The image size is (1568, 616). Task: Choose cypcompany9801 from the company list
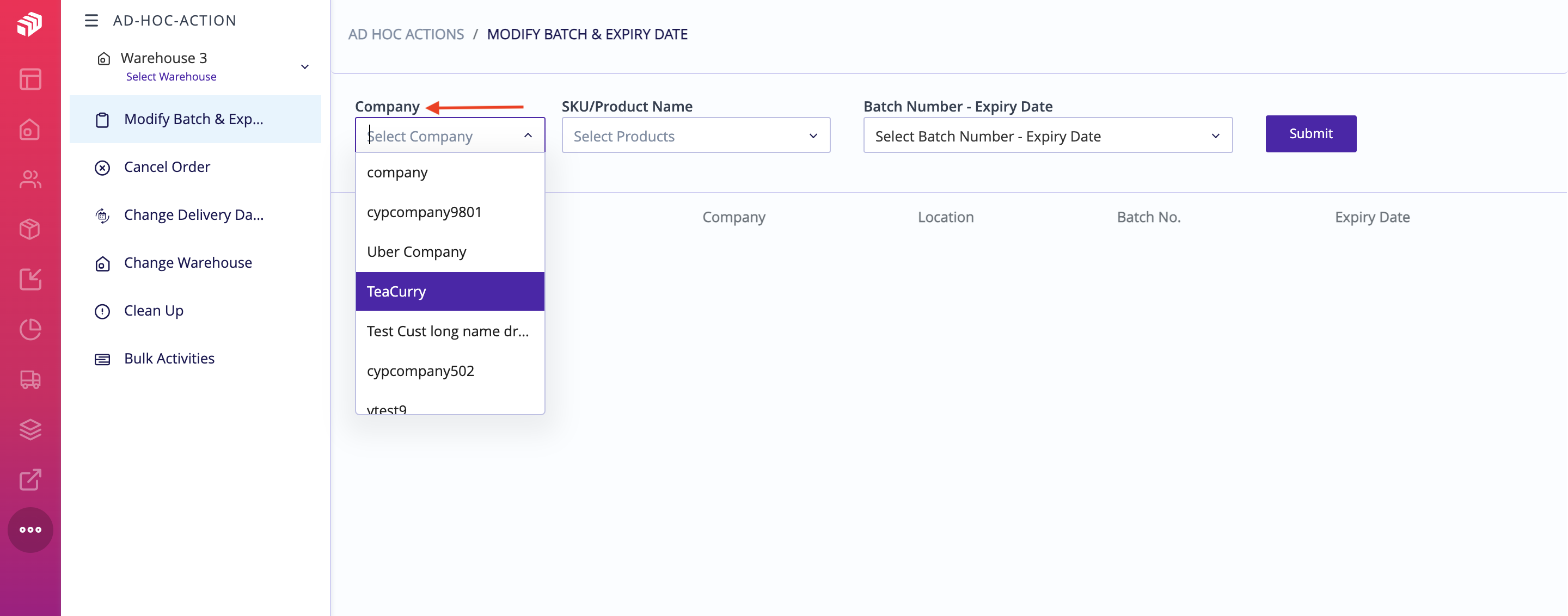click(450, 212)
